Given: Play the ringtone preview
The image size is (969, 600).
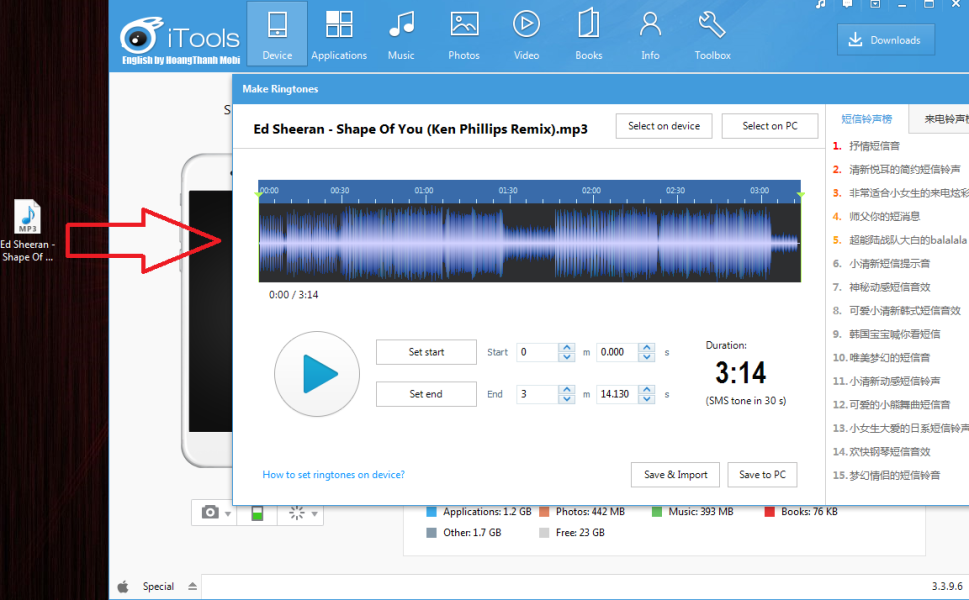Looking at the screenshot, I should point(317,374).
